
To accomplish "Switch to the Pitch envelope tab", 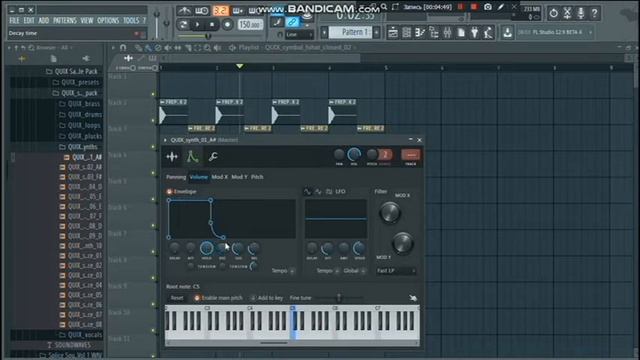I will 257,177.
